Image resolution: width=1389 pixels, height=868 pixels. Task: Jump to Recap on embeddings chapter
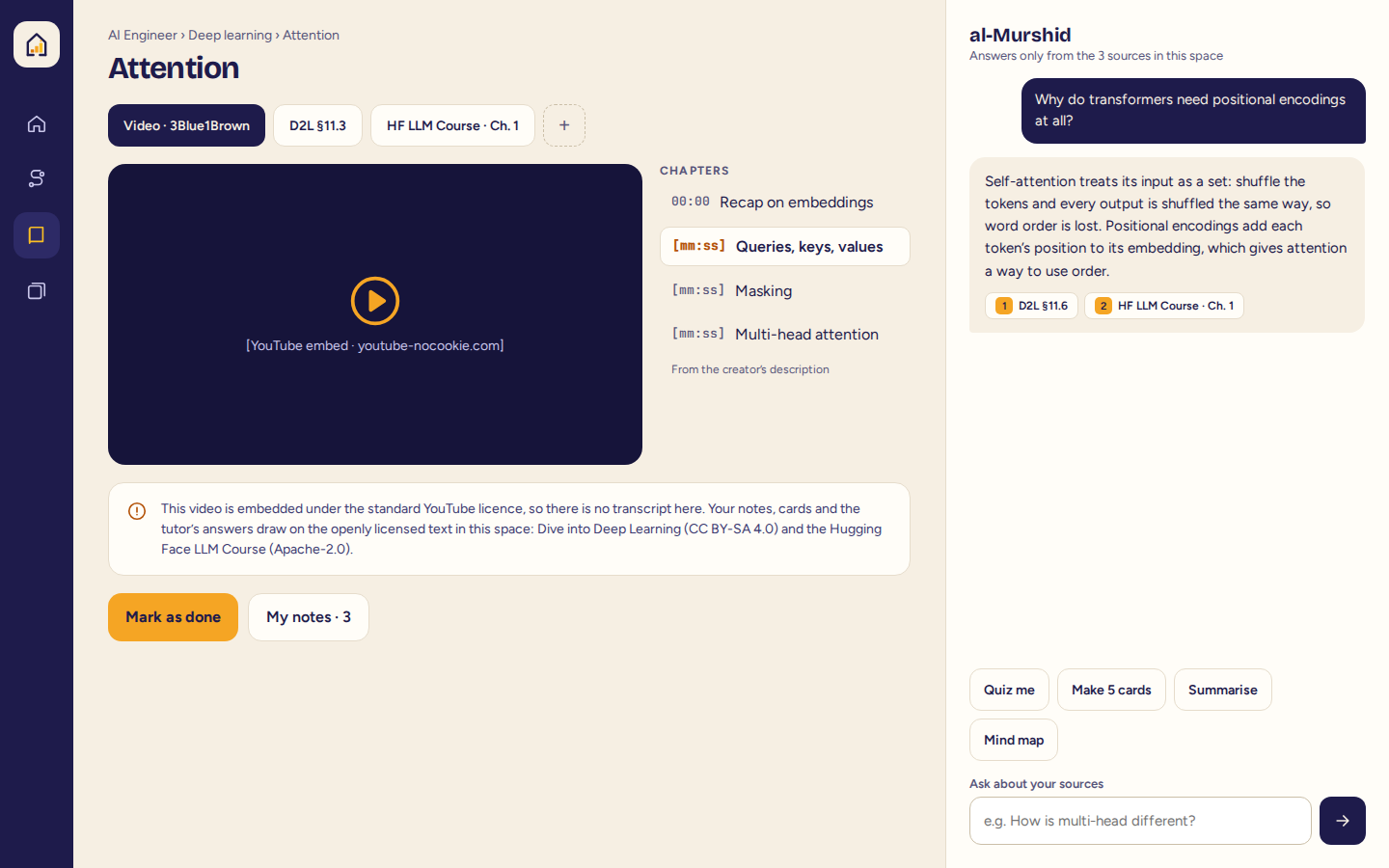click(x=784, y=203)
